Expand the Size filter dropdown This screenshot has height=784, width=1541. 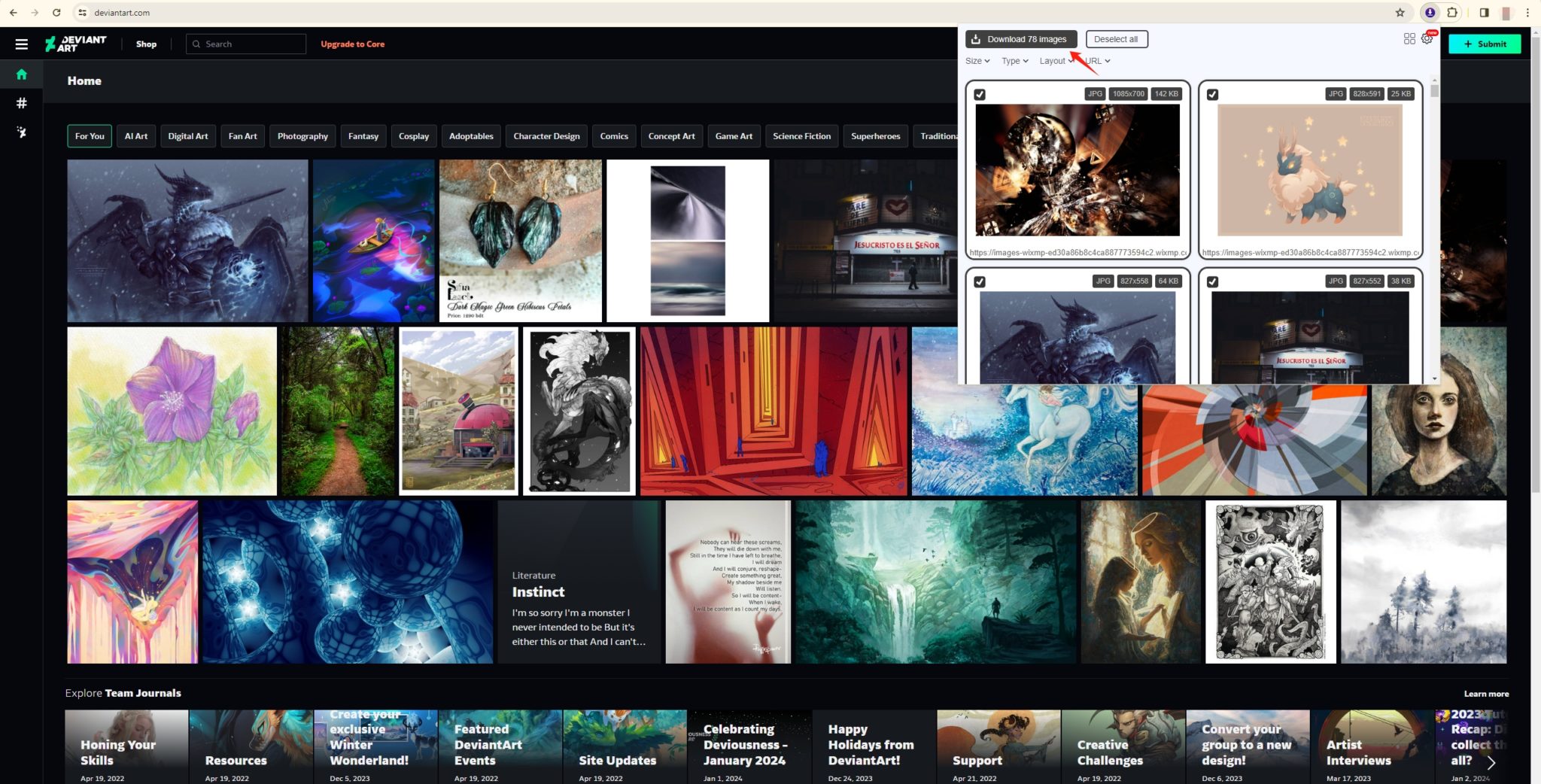(976, 61)
